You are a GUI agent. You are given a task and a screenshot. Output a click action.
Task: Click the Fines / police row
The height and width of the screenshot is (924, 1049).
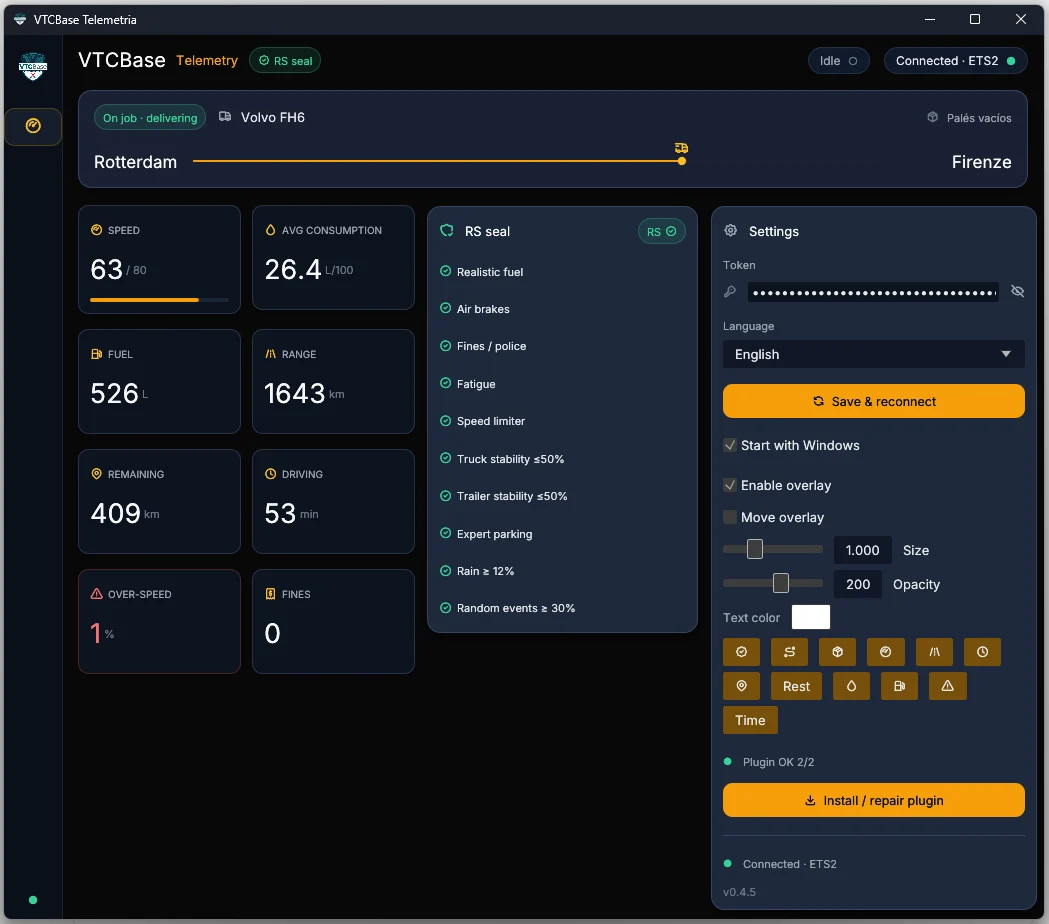(483, 346)
